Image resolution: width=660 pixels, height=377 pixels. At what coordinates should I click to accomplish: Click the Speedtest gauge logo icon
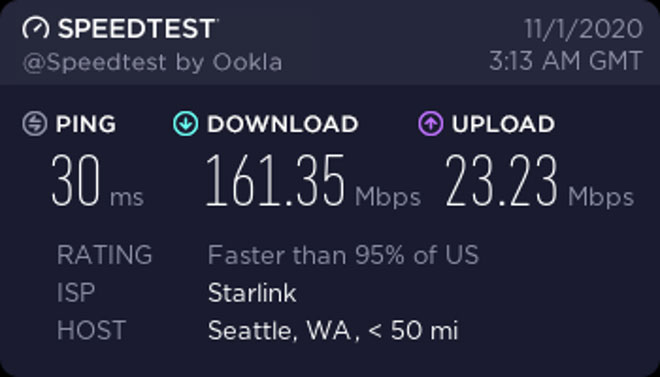pyautogui.click(x=36, y=28)
